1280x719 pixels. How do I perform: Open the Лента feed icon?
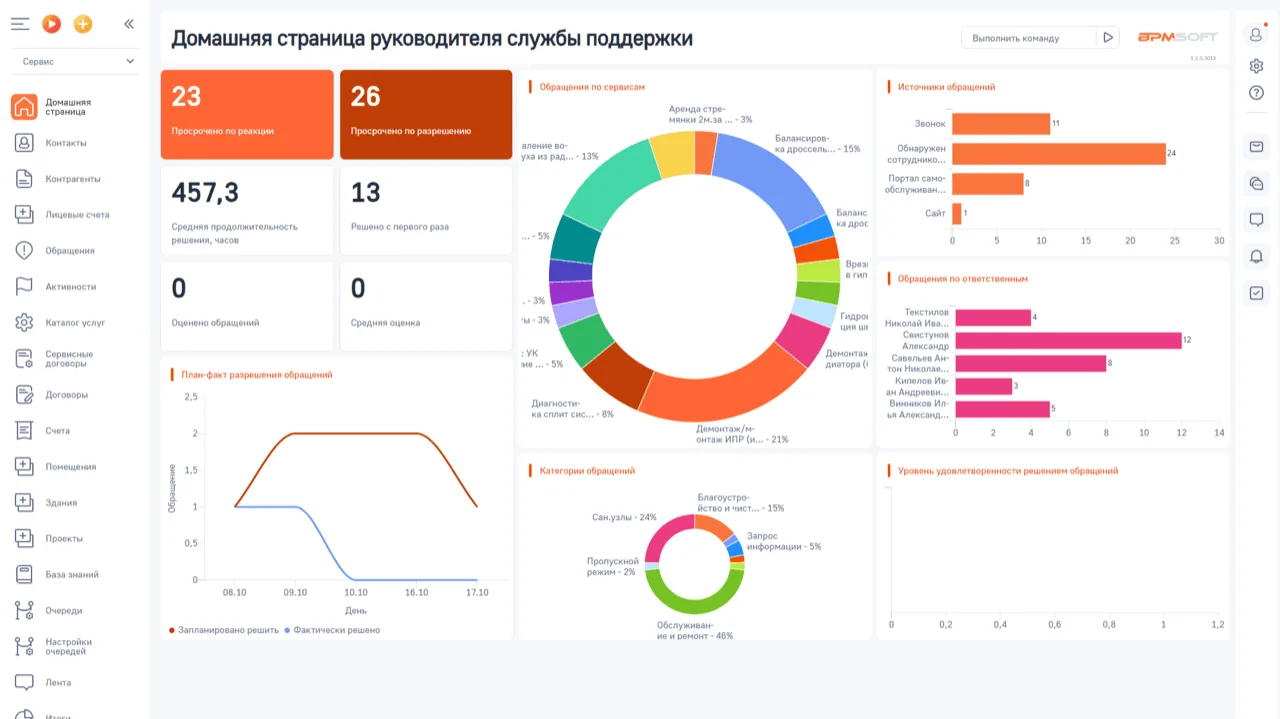point(25,683)
